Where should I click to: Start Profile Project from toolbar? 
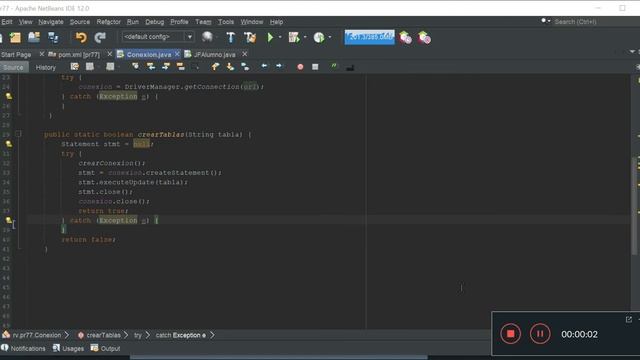[x=319, y=38]
